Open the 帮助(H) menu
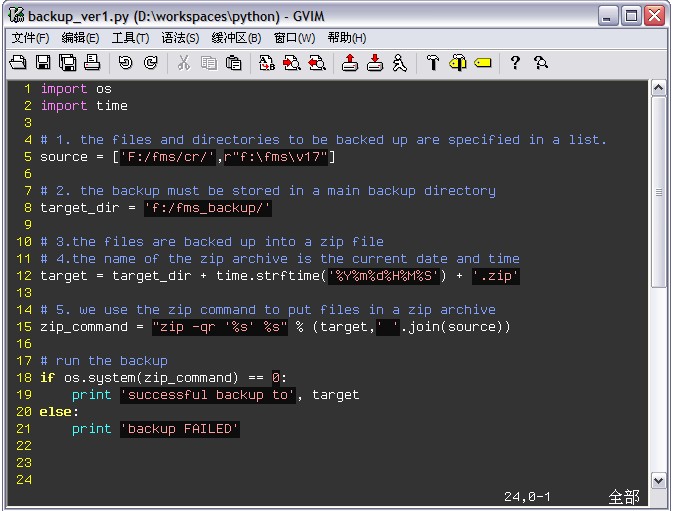Viewport: 673px width, 511px height. 347,38
